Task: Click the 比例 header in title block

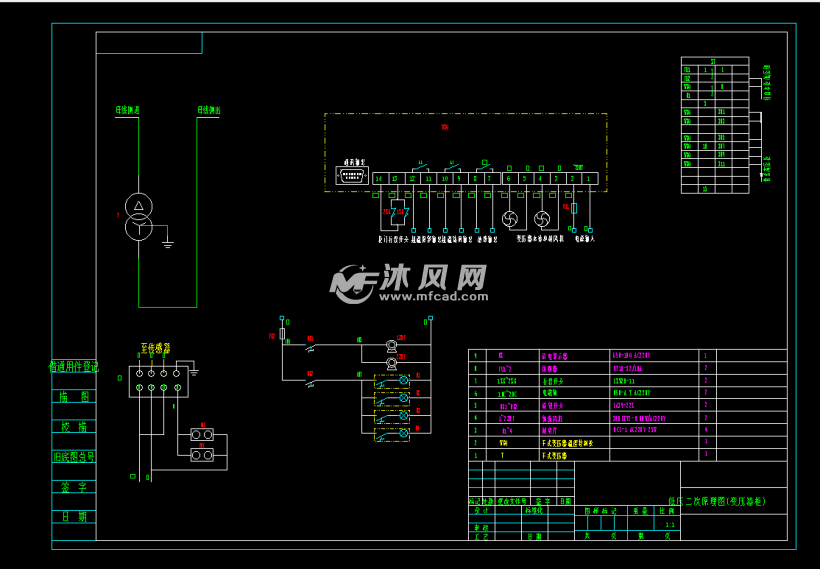Action: coord(667,511)
